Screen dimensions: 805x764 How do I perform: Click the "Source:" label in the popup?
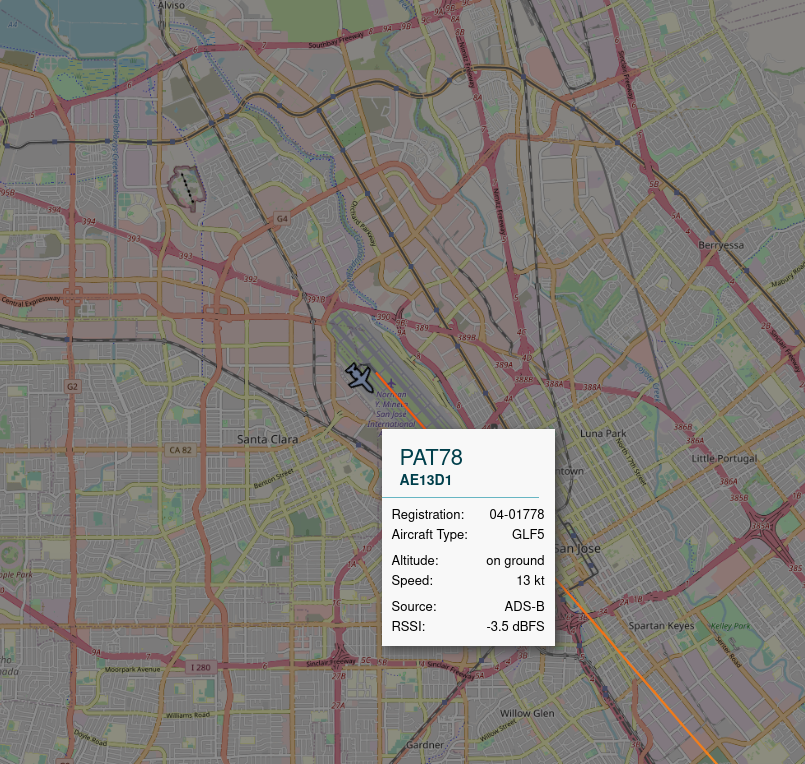point(414,606)
